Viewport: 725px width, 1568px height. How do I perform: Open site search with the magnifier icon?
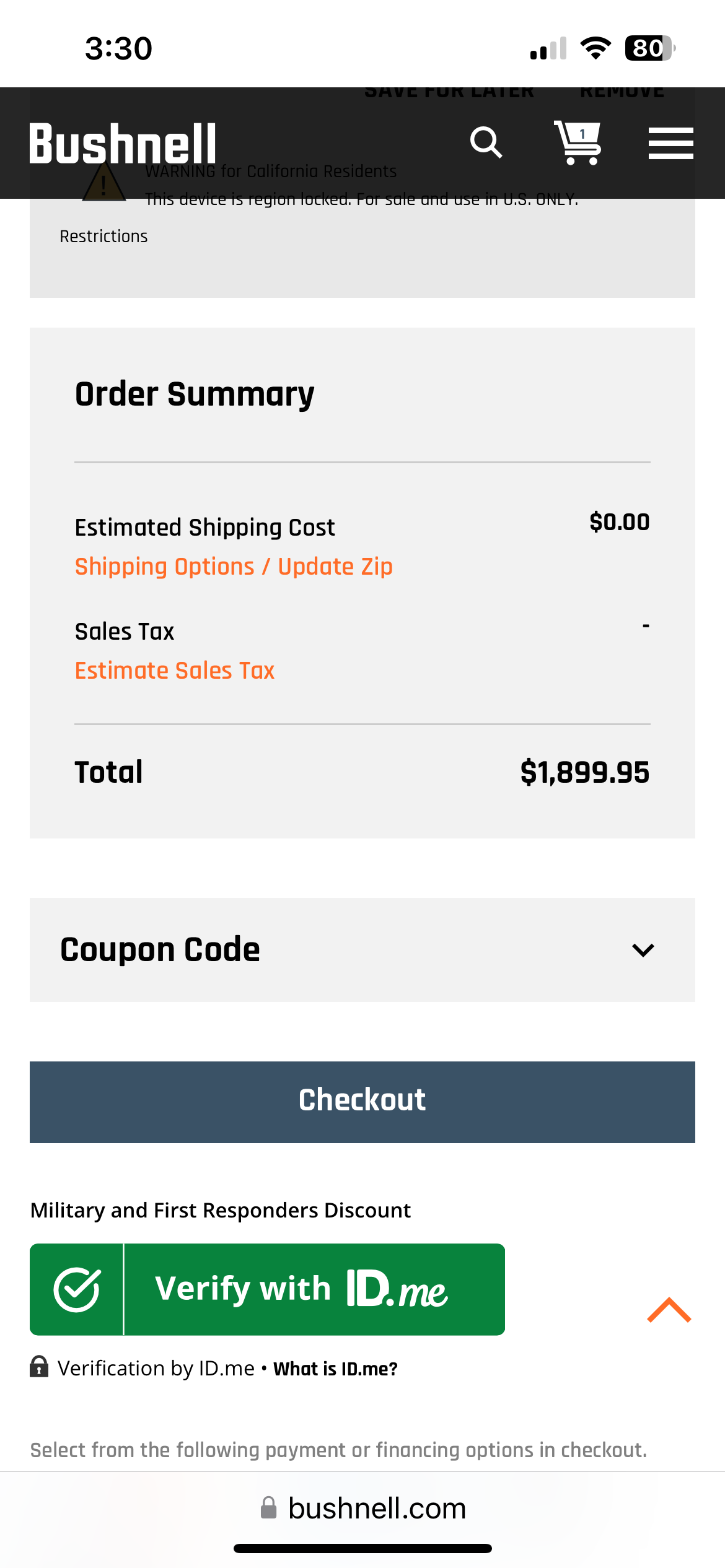click(x=486, y=143)
